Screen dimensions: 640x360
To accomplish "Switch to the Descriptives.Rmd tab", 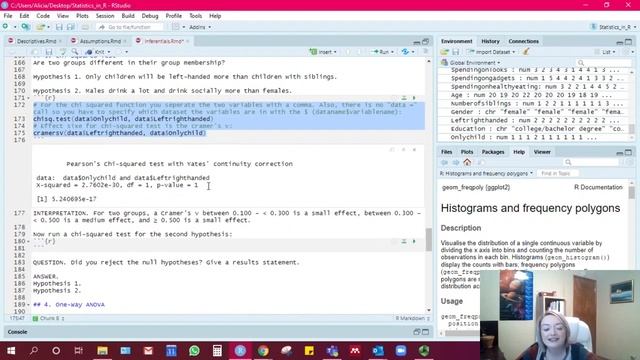I will [36, 41].
